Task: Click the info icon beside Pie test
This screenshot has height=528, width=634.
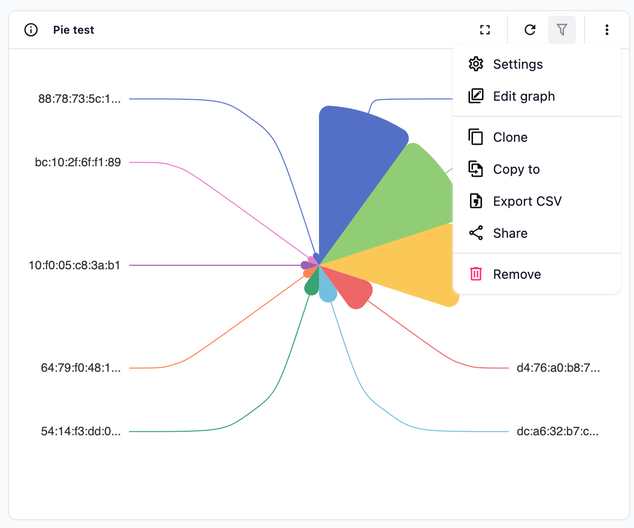Action: [x=30, y=30]
